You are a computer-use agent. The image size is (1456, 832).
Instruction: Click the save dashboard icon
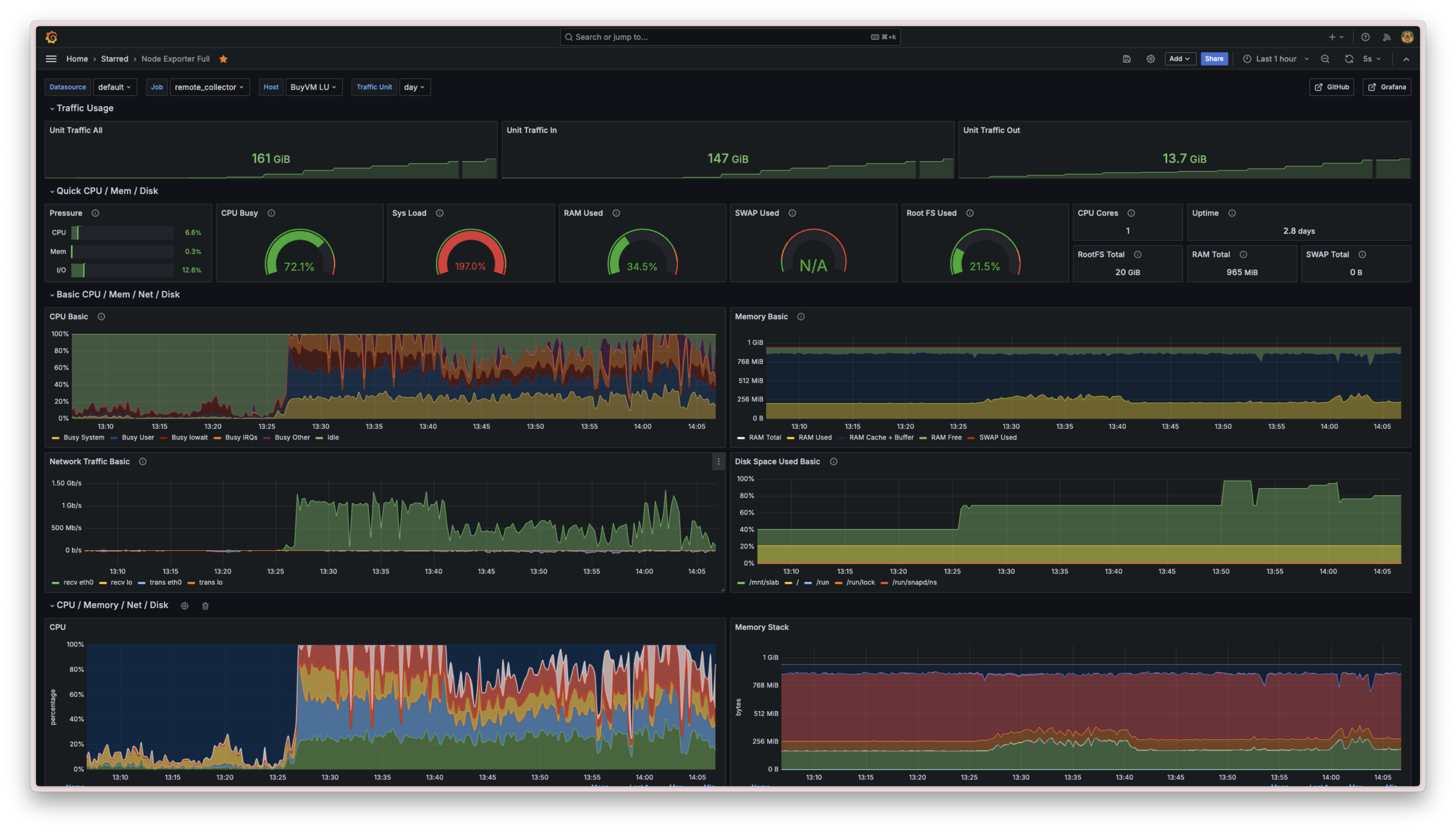click(x=1126, y=59)
